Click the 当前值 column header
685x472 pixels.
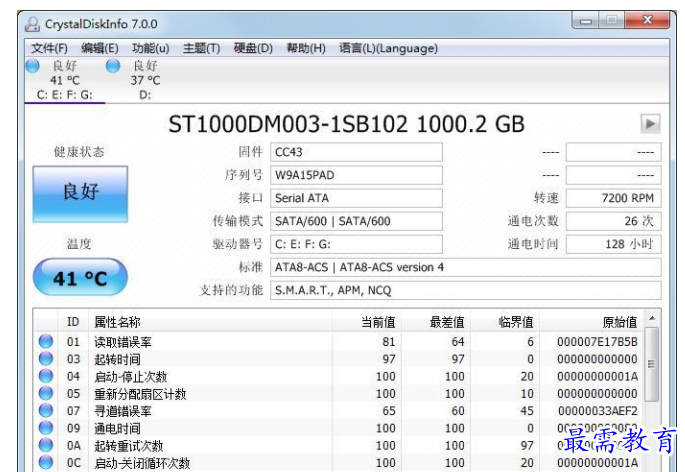[x=367, y=322]
